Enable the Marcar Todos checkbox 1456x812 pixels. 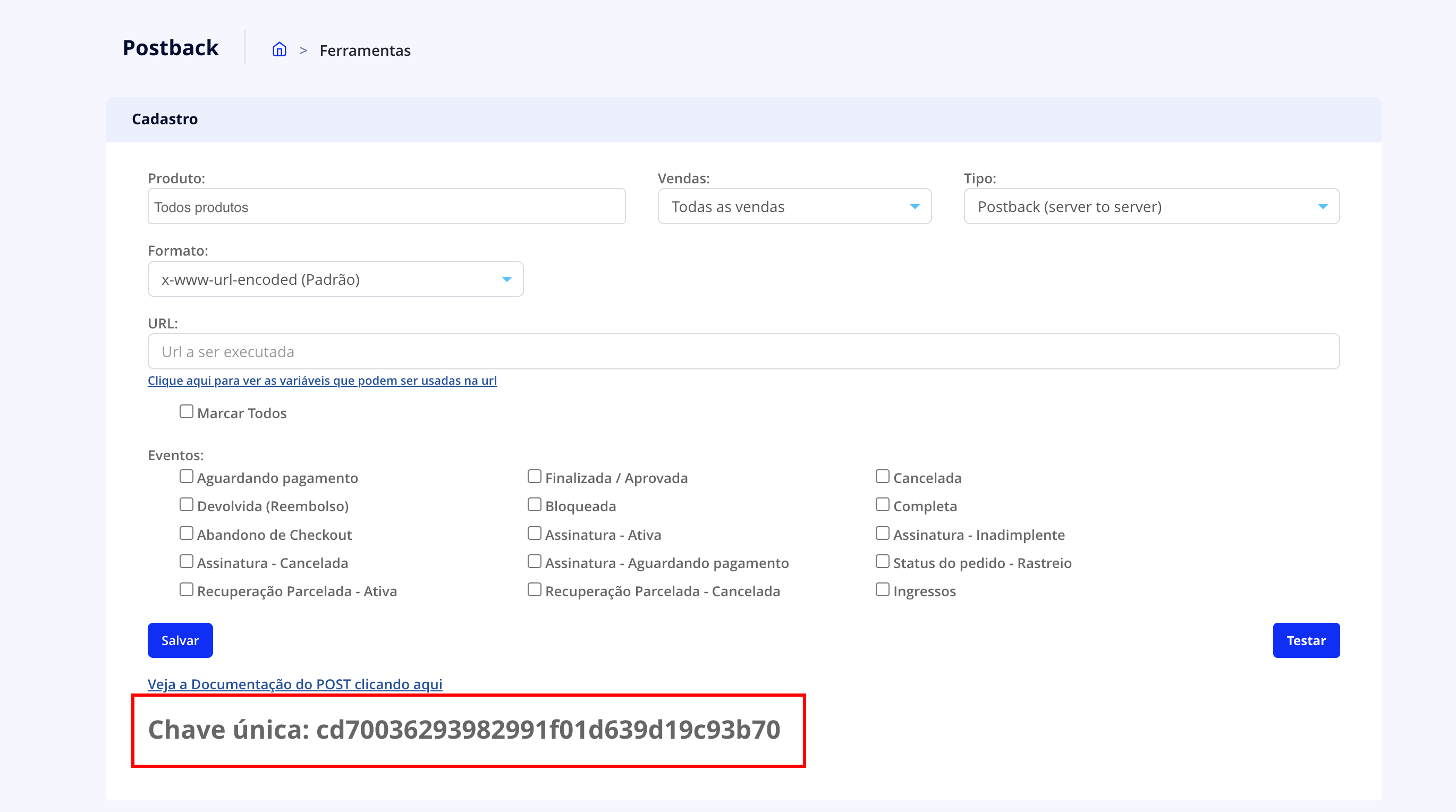point(187,411)
